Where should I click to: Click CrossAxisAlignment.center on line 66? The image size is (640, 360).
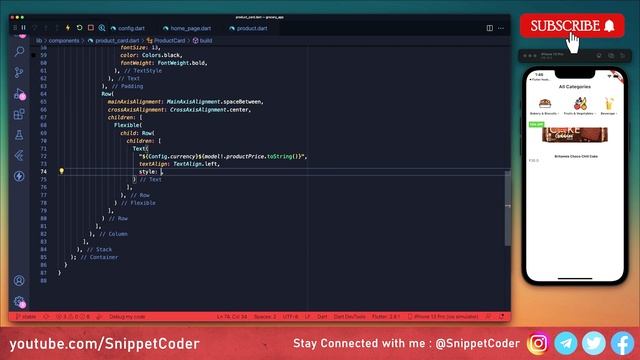point(210,109)
